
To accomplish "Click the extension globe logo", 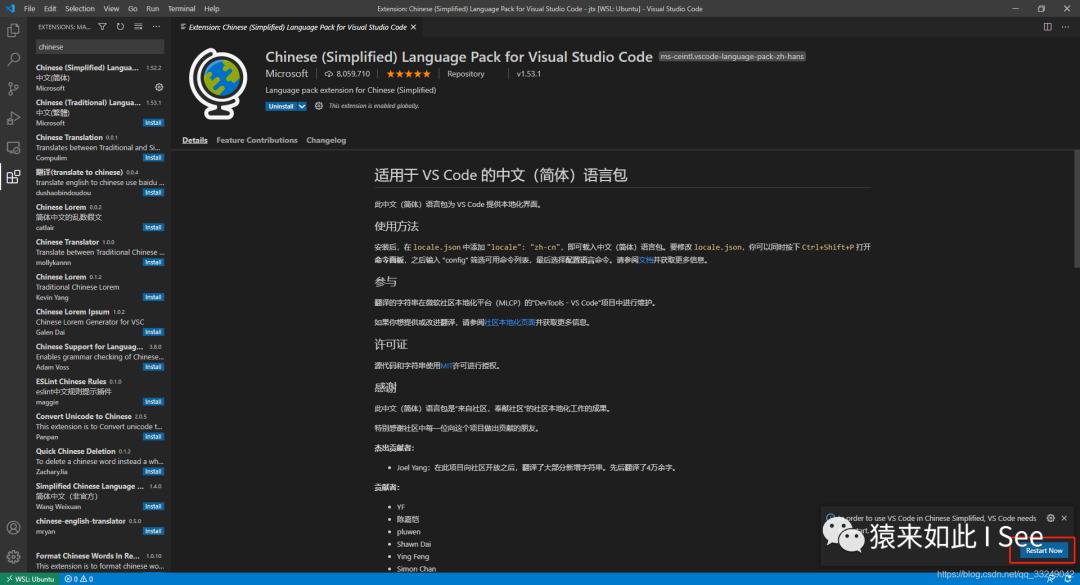I will tap(218, 83).
